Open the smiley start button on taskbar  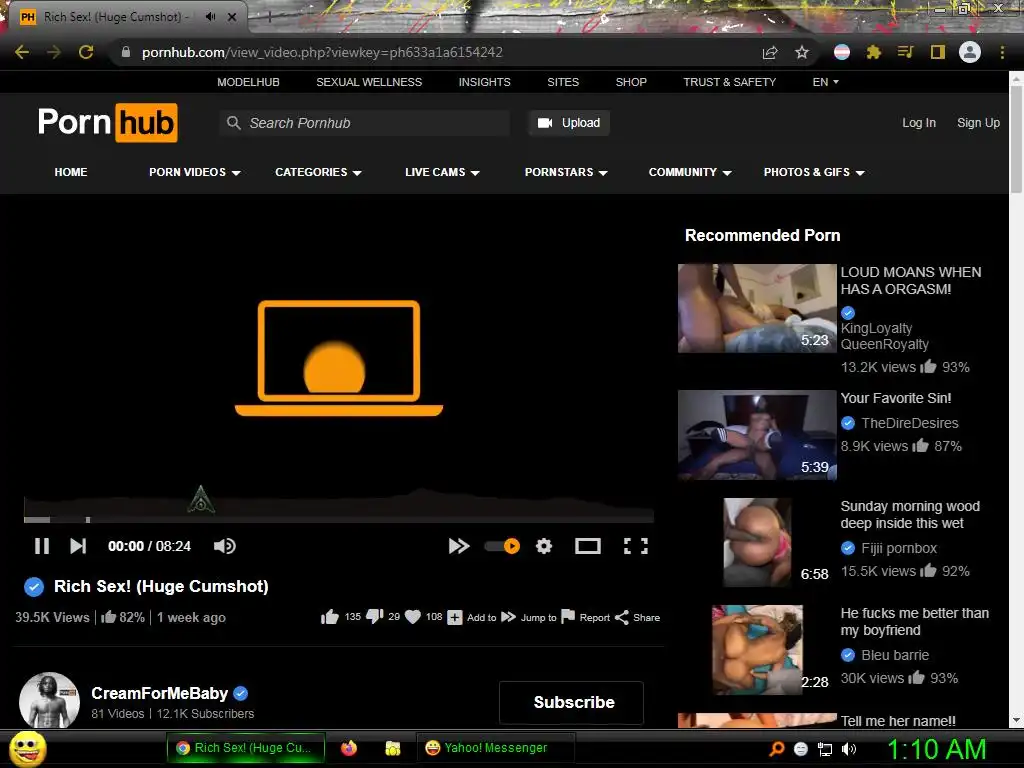[x=27, y=749]
